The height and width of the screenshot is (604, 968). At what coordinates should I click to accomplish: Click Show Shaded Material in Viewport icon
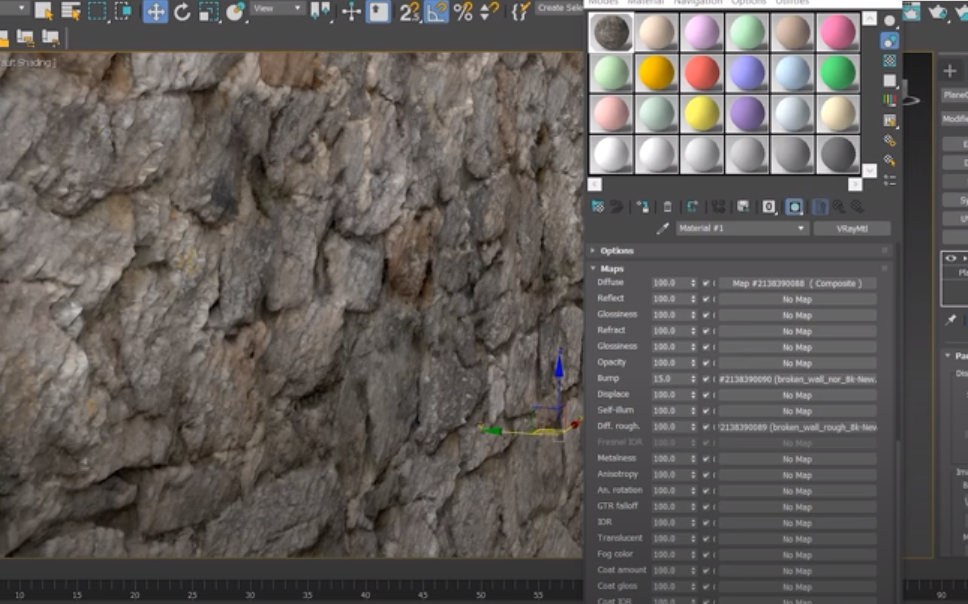pos(793,207)
